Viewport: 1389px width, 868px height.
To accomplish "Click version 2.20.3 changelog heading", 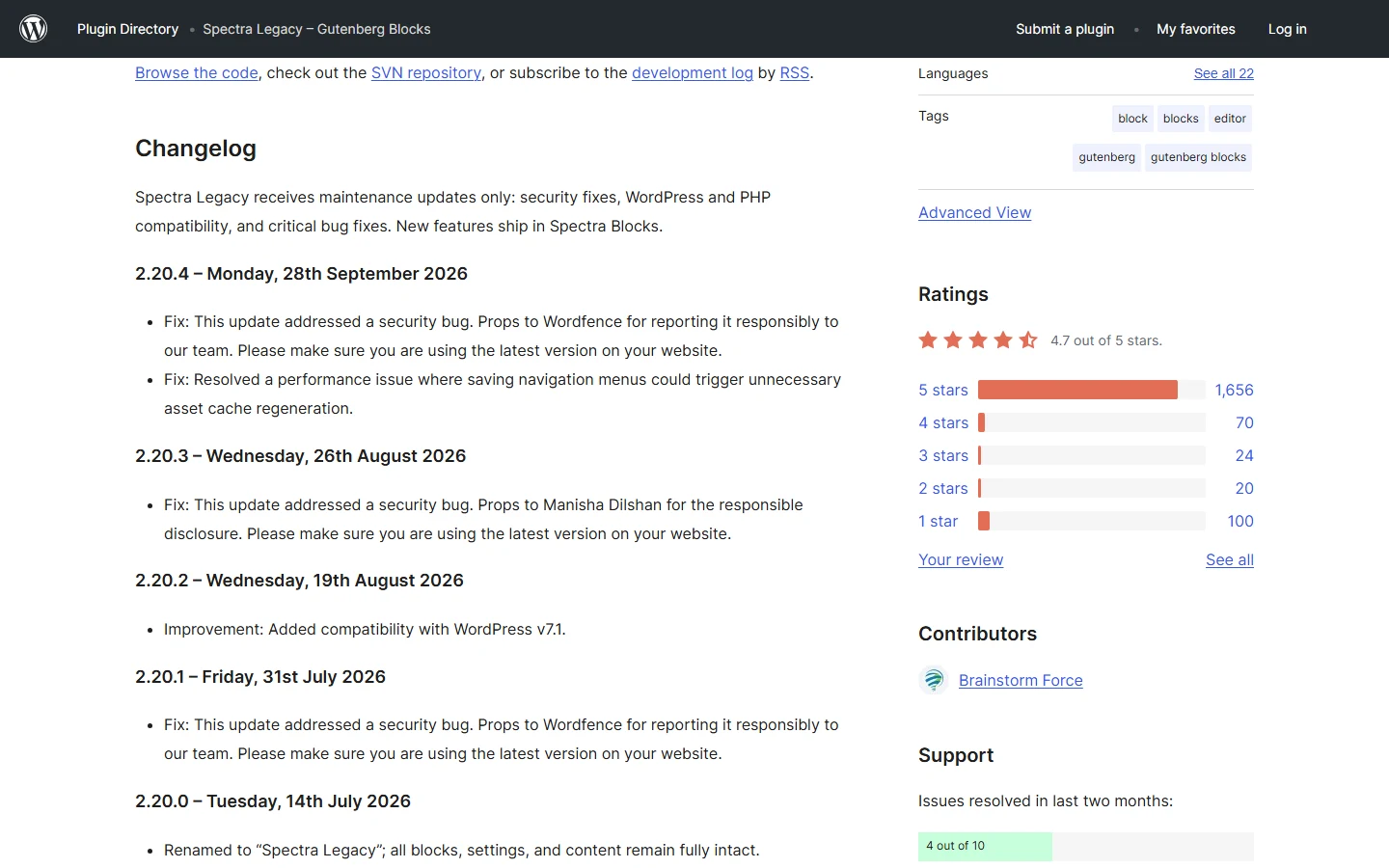I will [x=300, y=455].
